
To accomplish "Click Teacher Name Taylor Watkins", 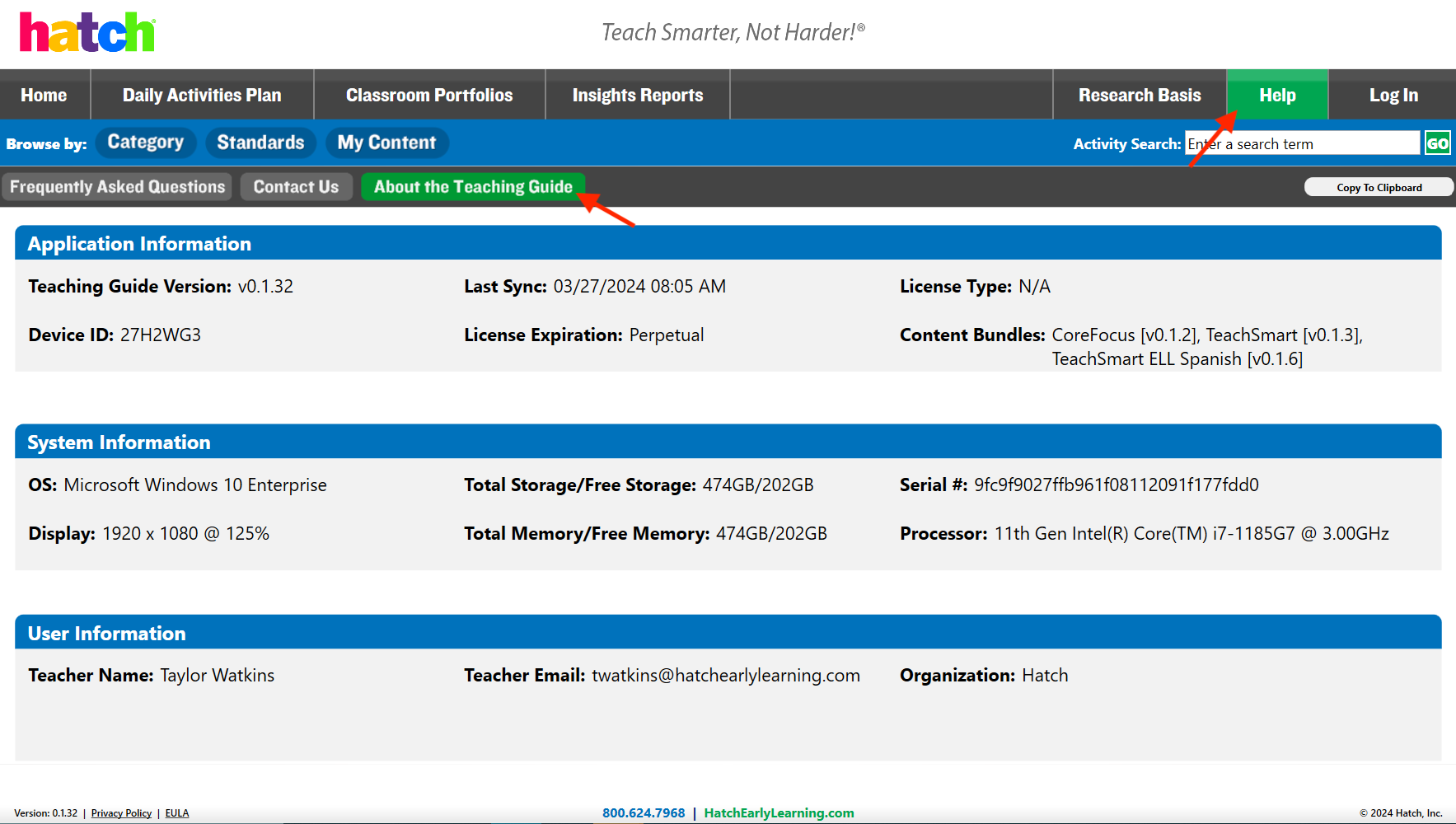I will (x=152, y=676).
